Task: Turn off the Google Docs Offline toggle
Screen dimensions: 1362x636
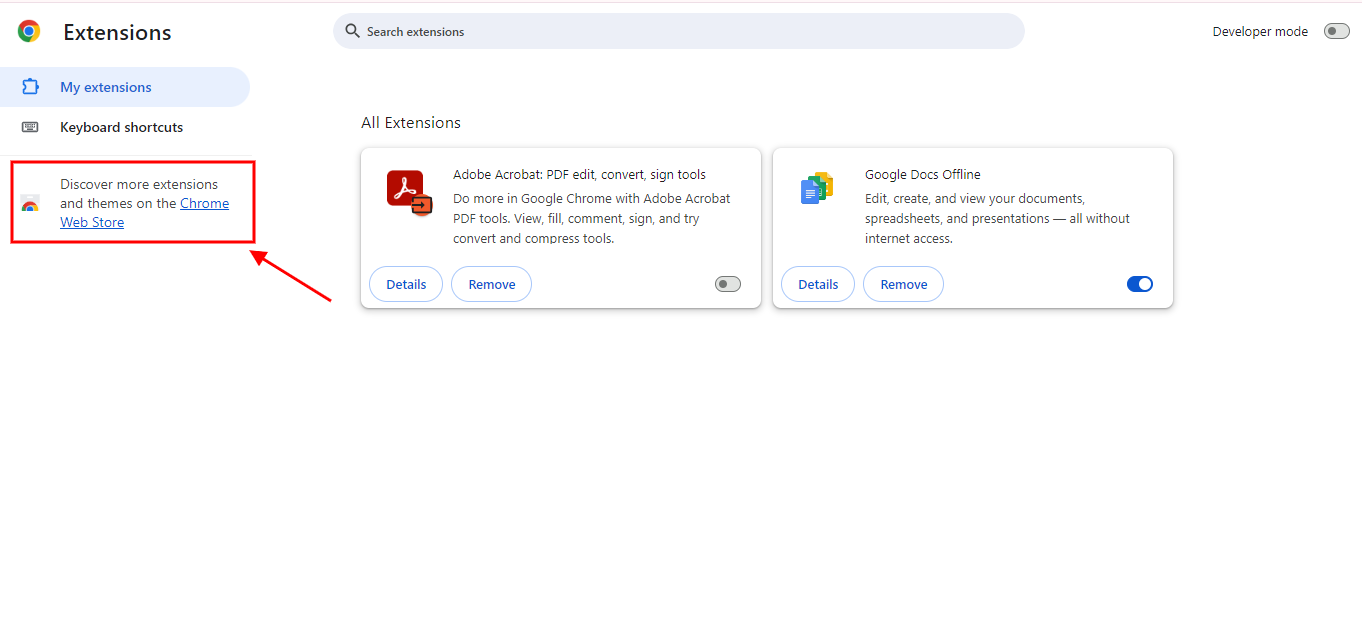Action: coord(1140,284)
